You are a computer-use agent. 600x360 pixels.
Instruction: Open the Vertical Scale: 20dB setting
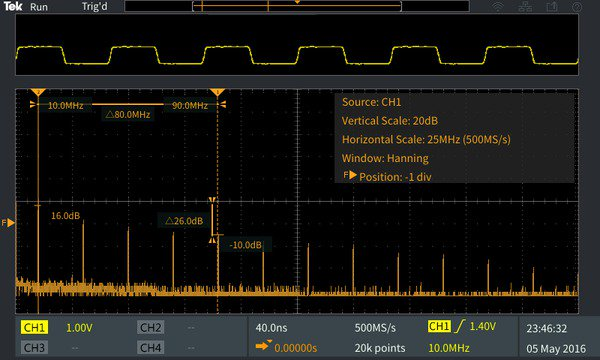tap(390, 121)
